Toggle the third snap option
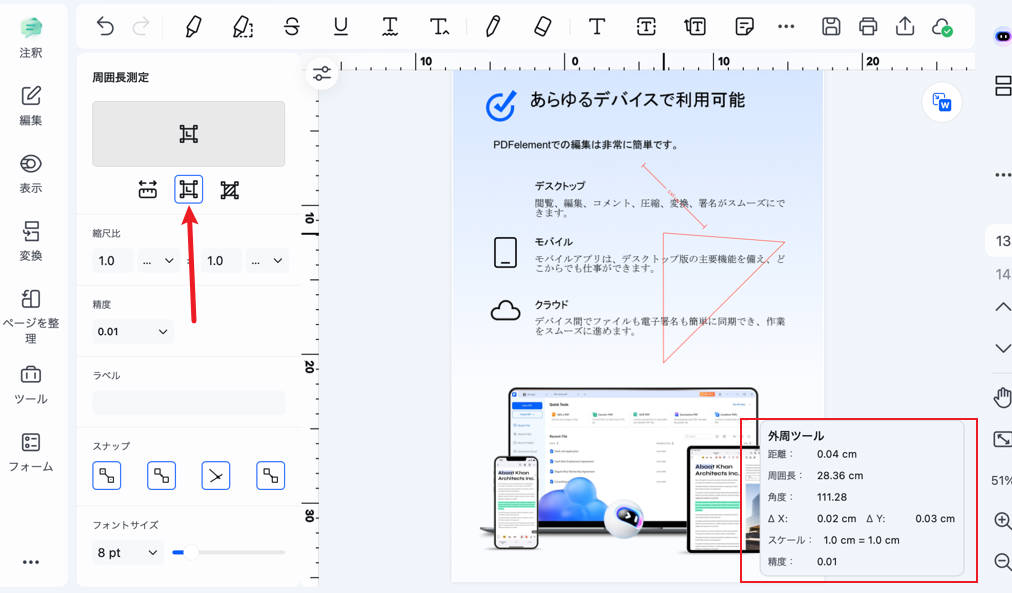 click(216, 476)
